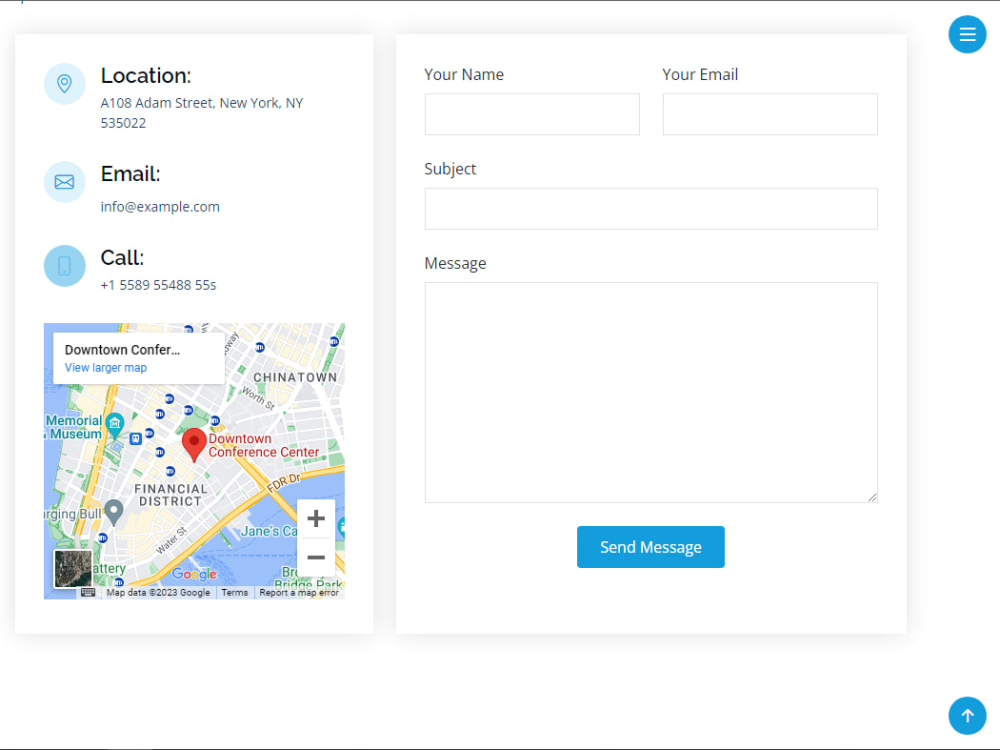Click the phone call icon

pyautogui.click(x=64, y=266)
